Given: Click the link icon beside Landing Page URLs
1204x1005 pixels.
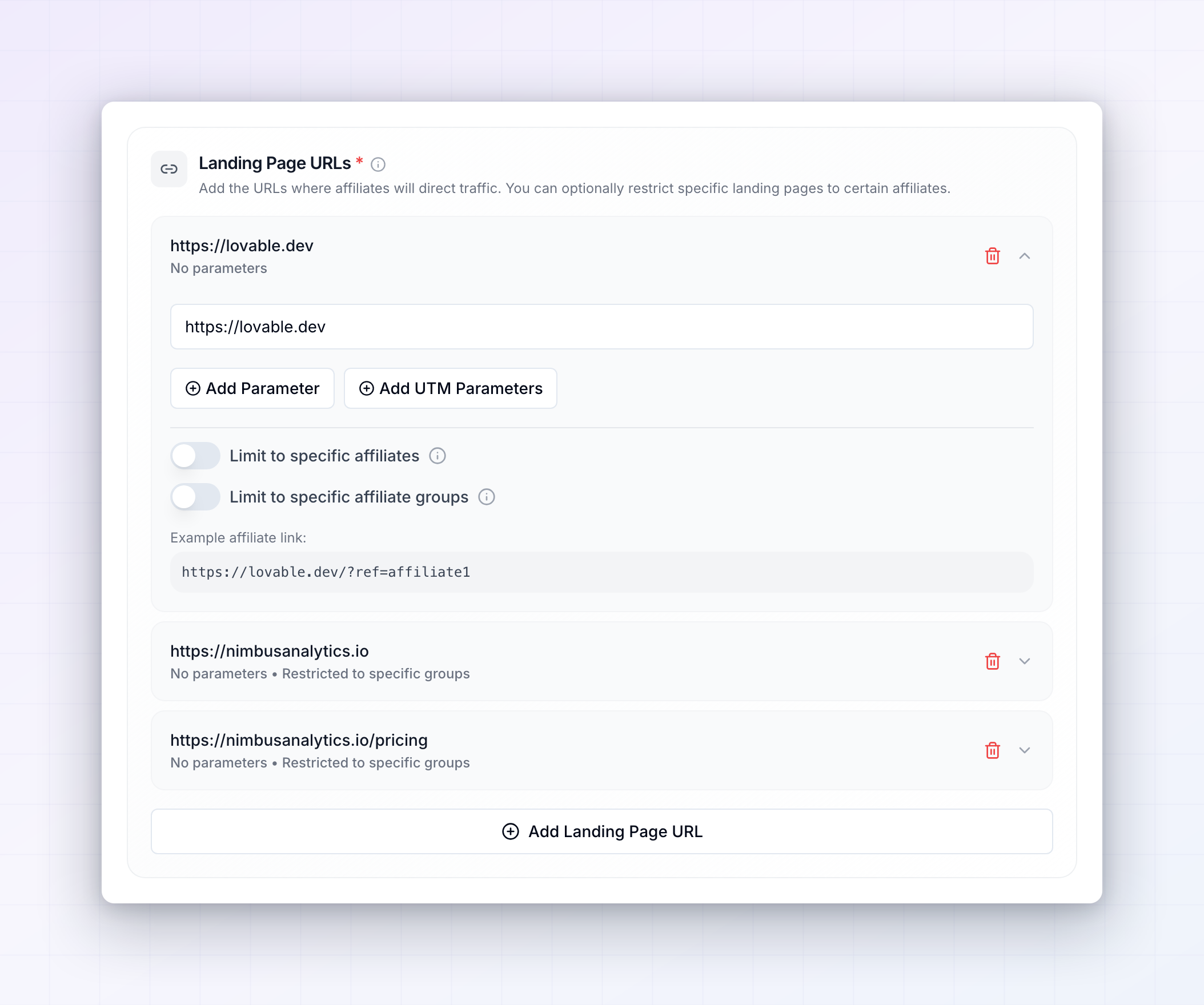Looking at the screenshot, I should (168, 169).
